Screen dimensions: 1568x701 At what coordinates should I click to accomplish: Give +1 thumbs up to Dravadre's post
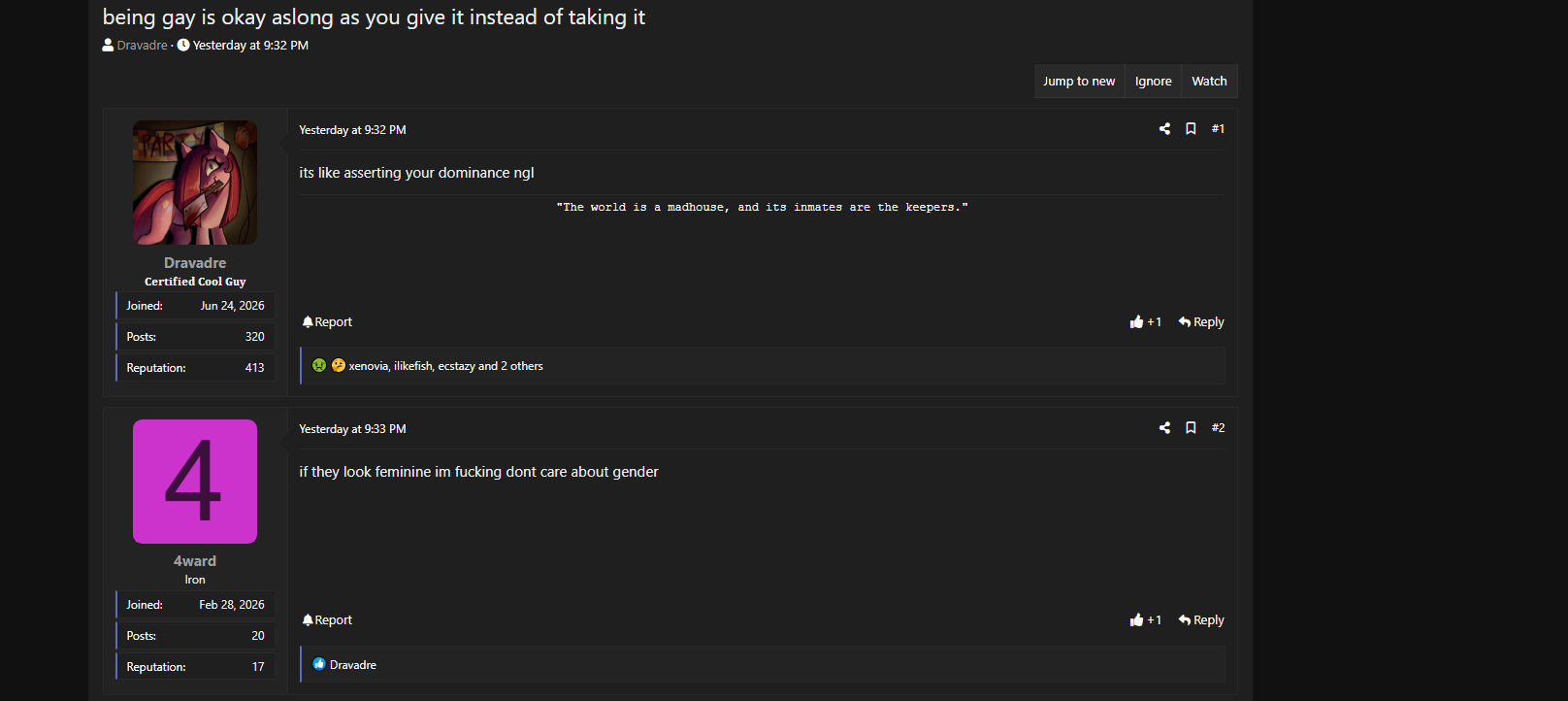pyautogui.click(x=1146, y=322)
